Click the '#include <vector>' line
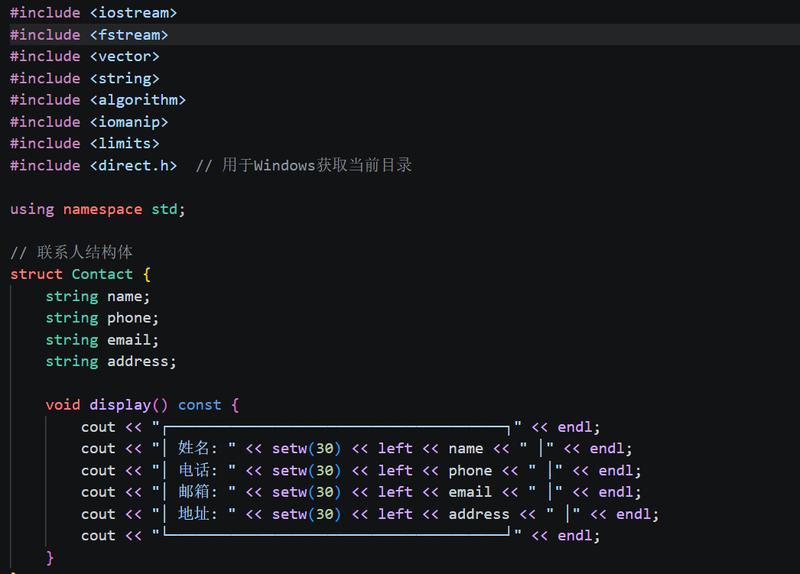The height and width of the screenshot is (574, 800). click(x=85, y=56)
